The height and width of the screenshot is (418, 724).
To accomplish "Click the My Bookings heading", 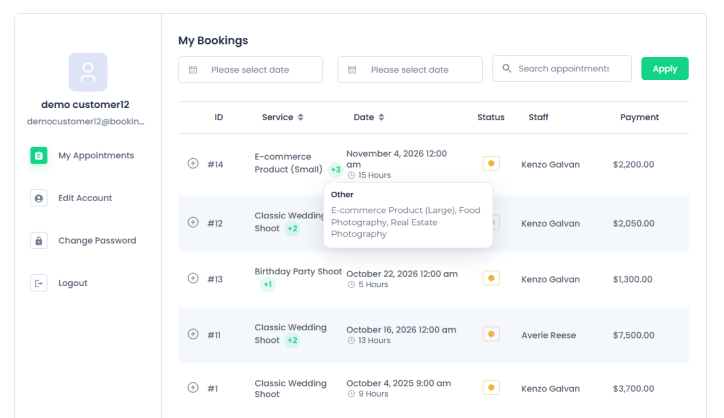I will 213,41.
